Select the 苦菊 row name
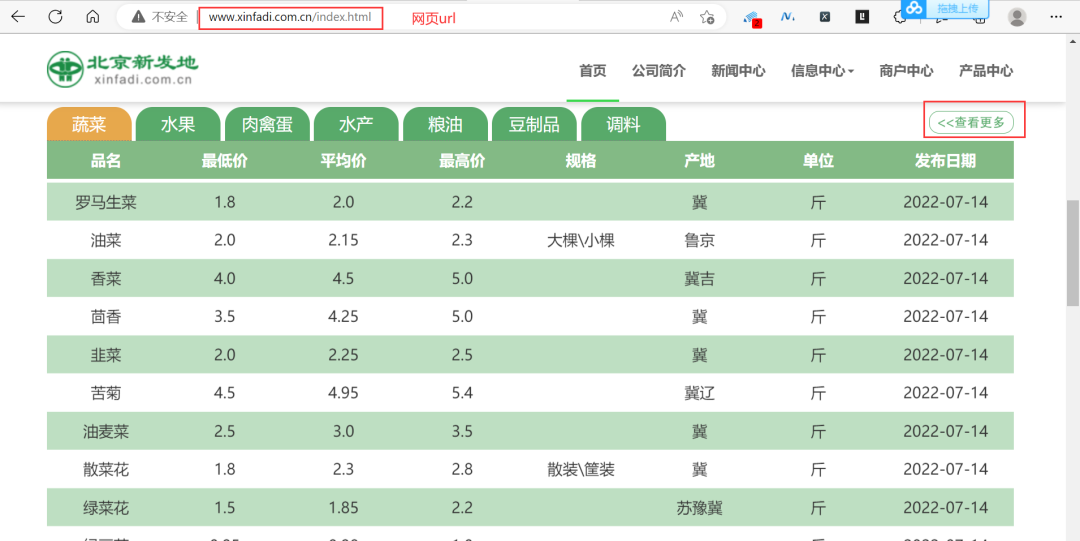The height and width of the screenshot is (541, 1080). [x=106, y=394]
